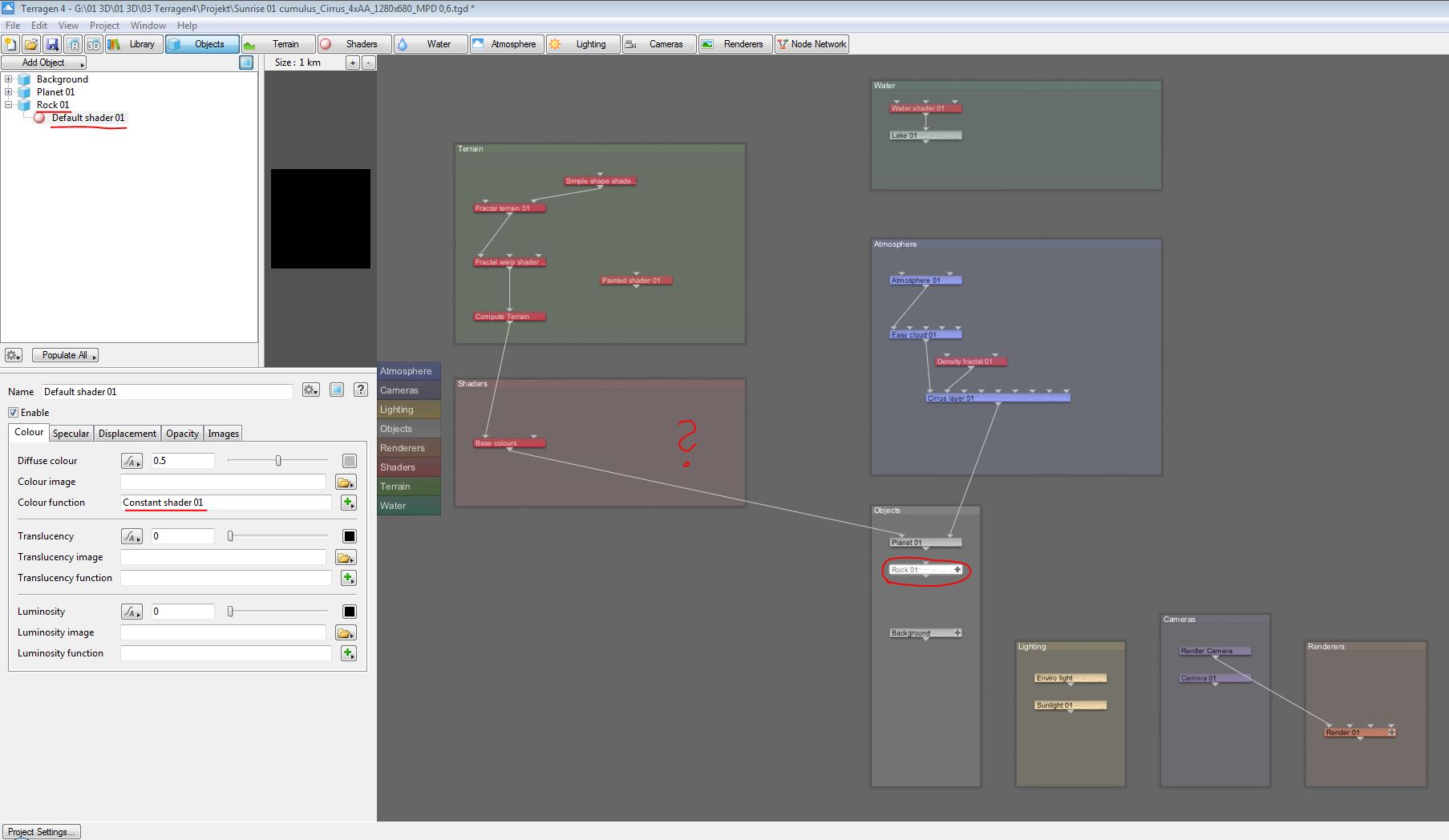Browse for a Luminosity image file
Viewport: 1449px width, 840px height.
coord(346,633)
